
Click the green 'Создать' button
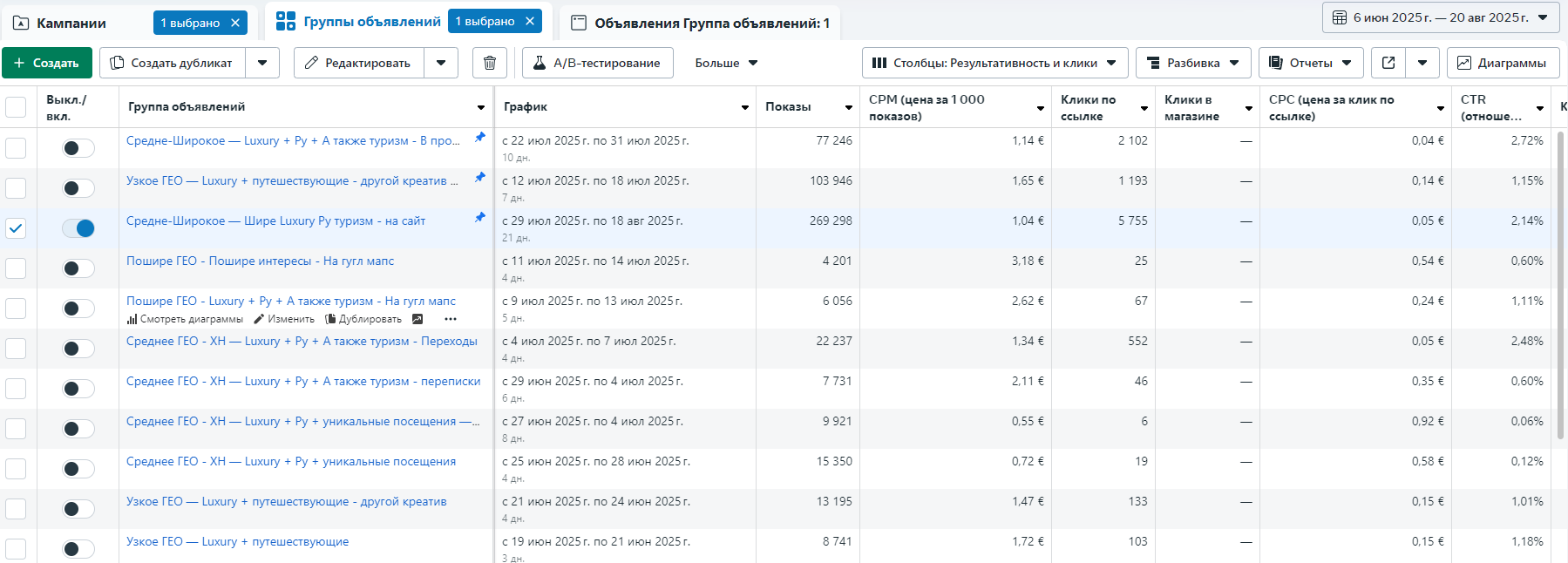47,63
